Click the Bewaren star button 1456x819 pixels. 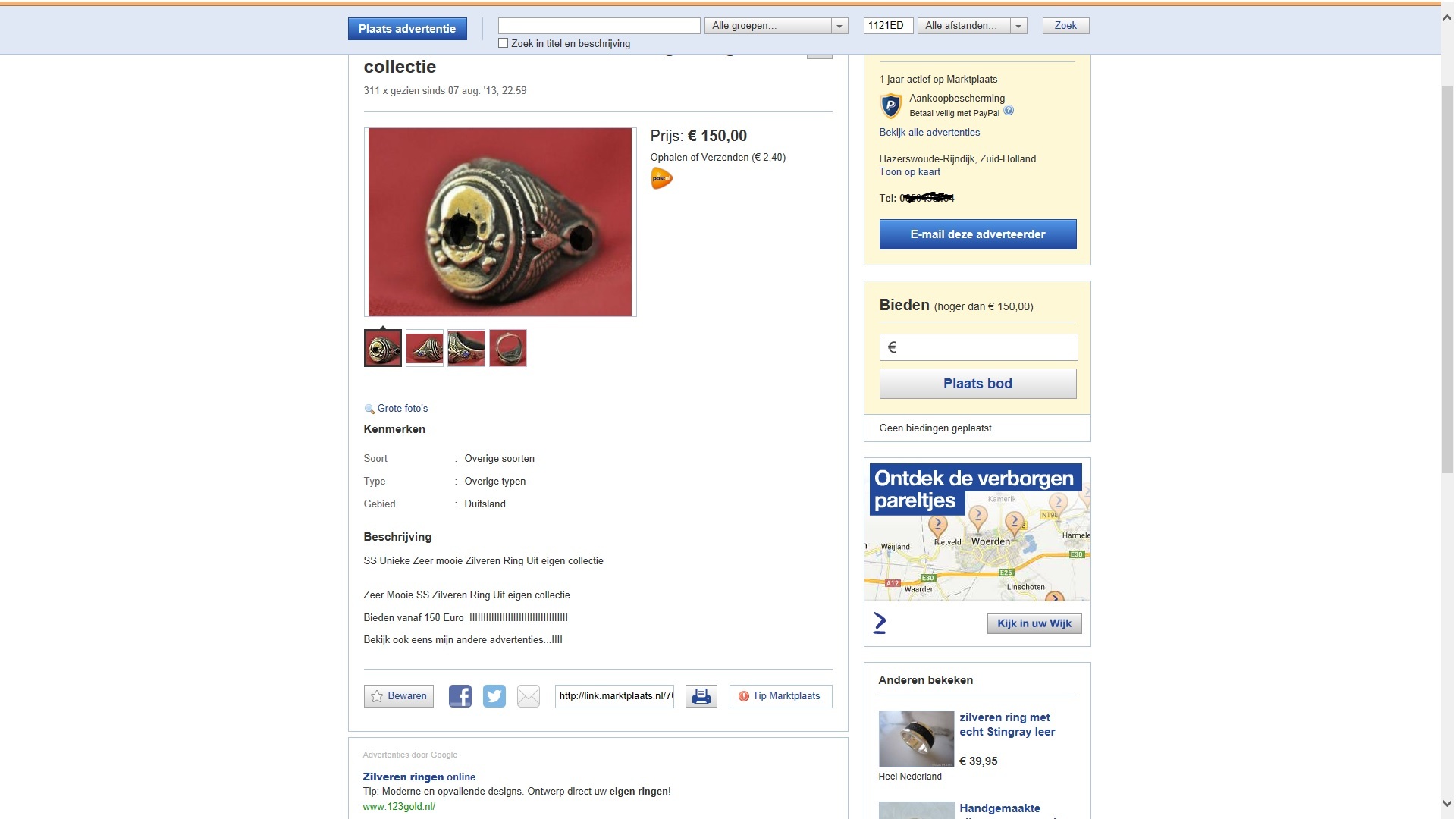click(x=399, y=696)
